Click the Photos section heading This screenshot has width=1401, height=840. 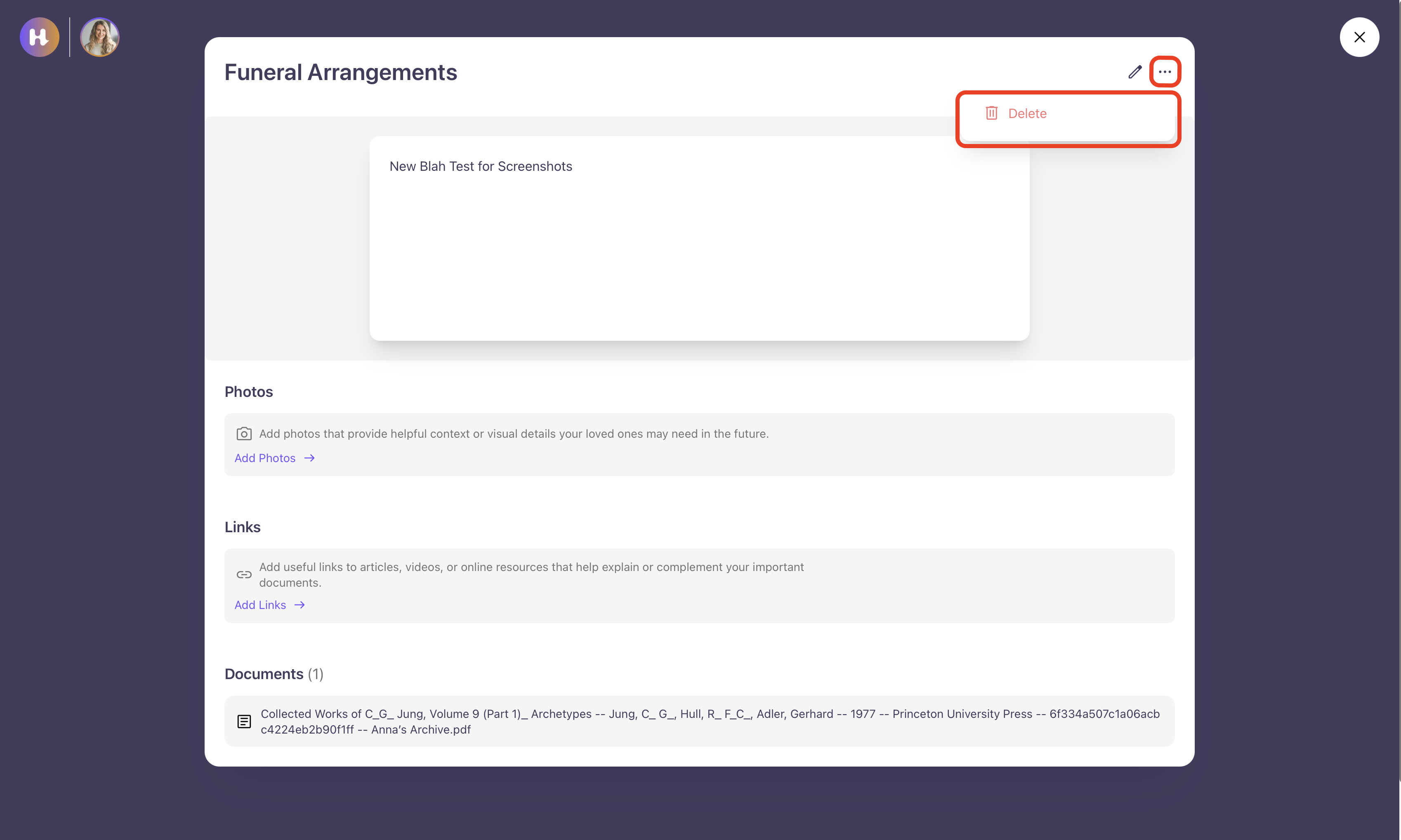(x=248, y=392)
